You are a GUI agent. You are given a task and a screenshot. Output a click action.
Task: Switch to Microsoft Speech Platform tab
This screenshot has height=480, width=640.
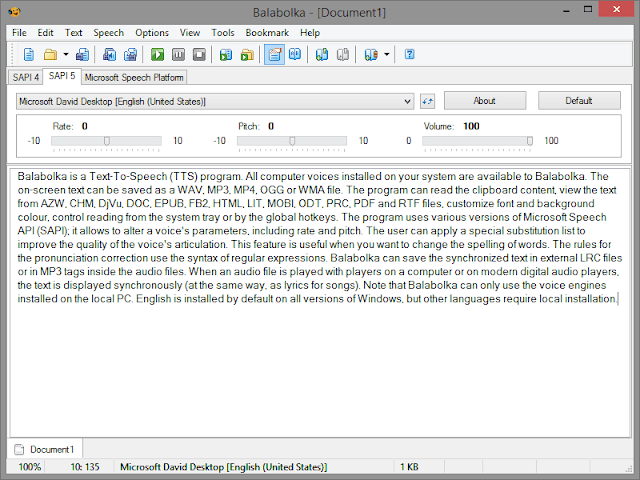click(134, 77)
